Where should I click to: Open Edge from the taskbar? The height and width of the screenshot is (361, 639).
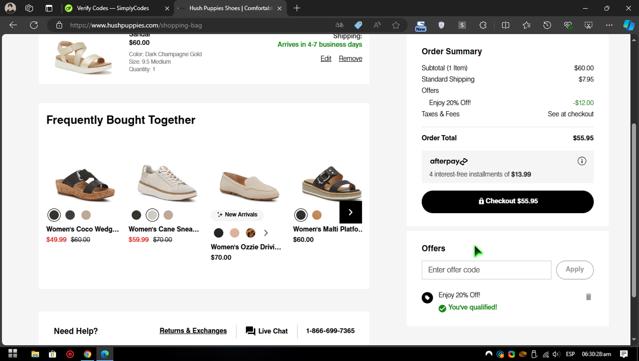click(x=105, y=354)
